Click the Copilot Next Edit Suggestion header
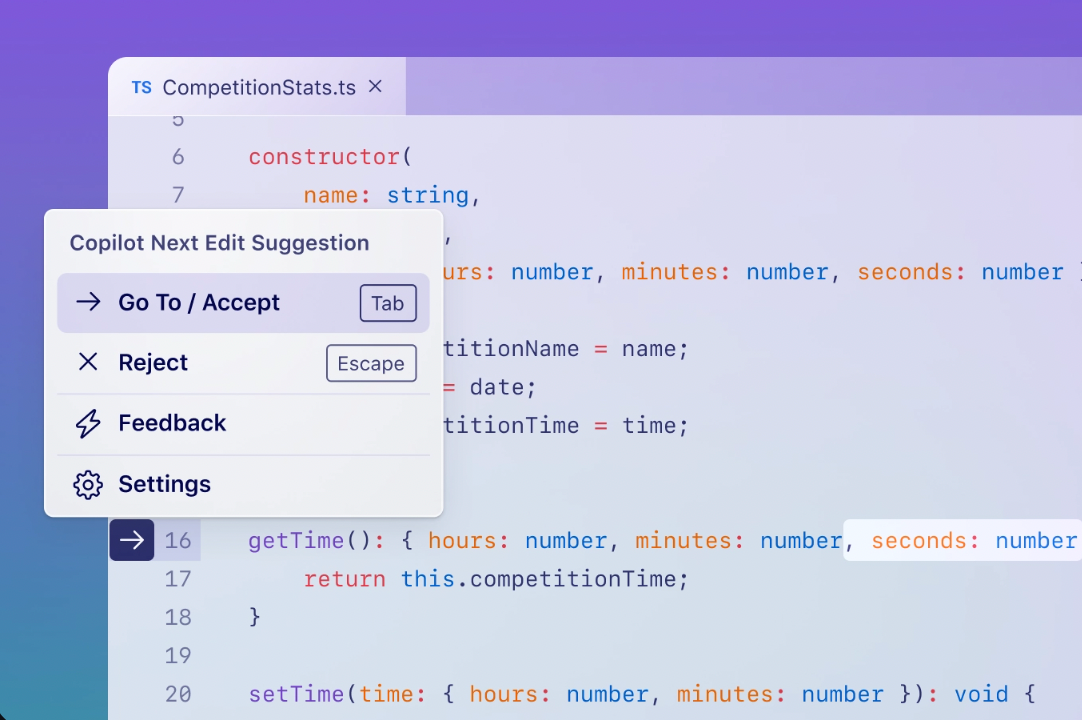The image size is (1082, 720). 219,242
